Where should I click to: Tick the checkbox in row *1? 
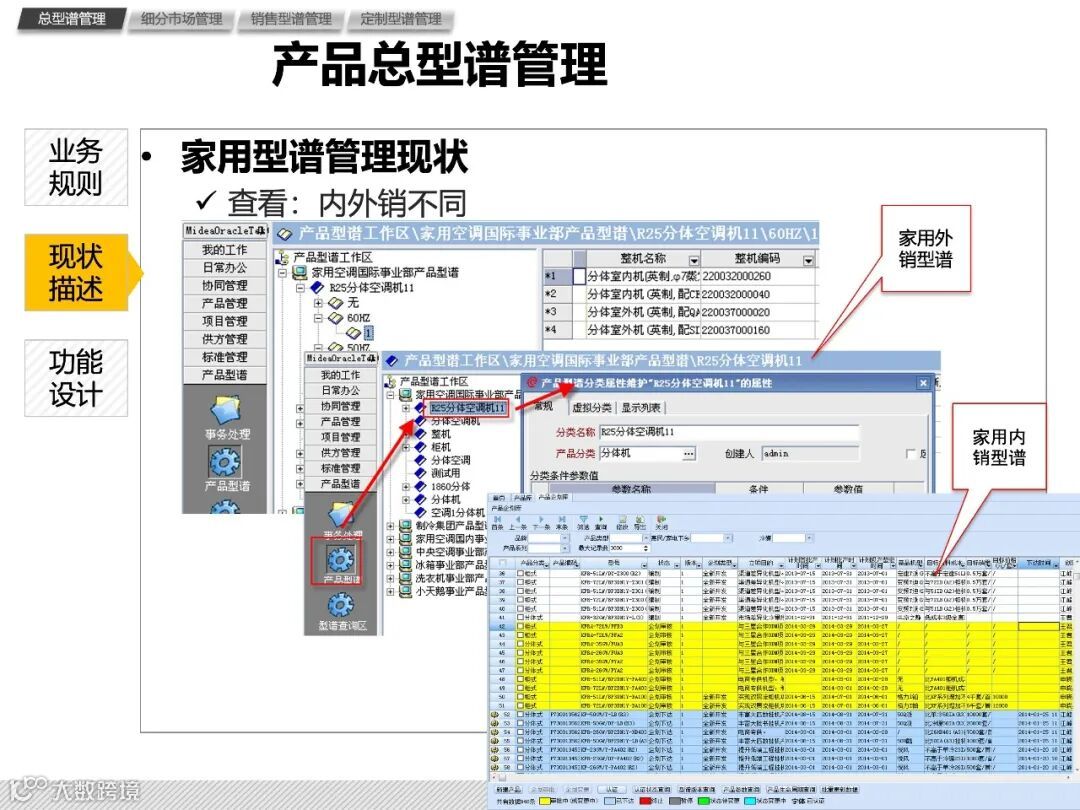[580, 276]
